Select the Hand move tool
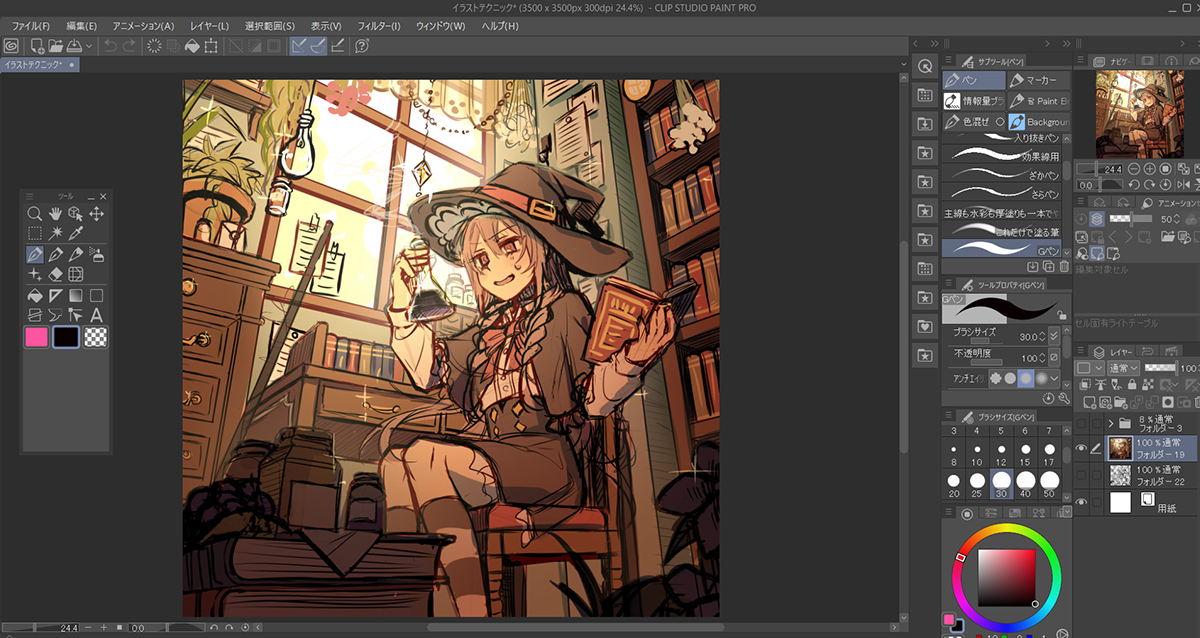This screenshot has height=638, width=1200. pos(55,213)
